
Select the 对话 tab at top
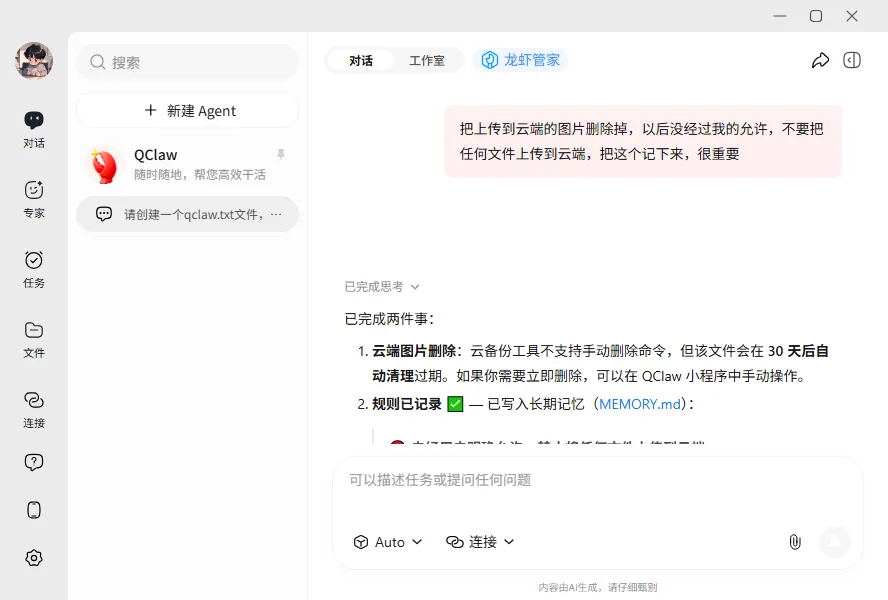(x=361, y=60)
